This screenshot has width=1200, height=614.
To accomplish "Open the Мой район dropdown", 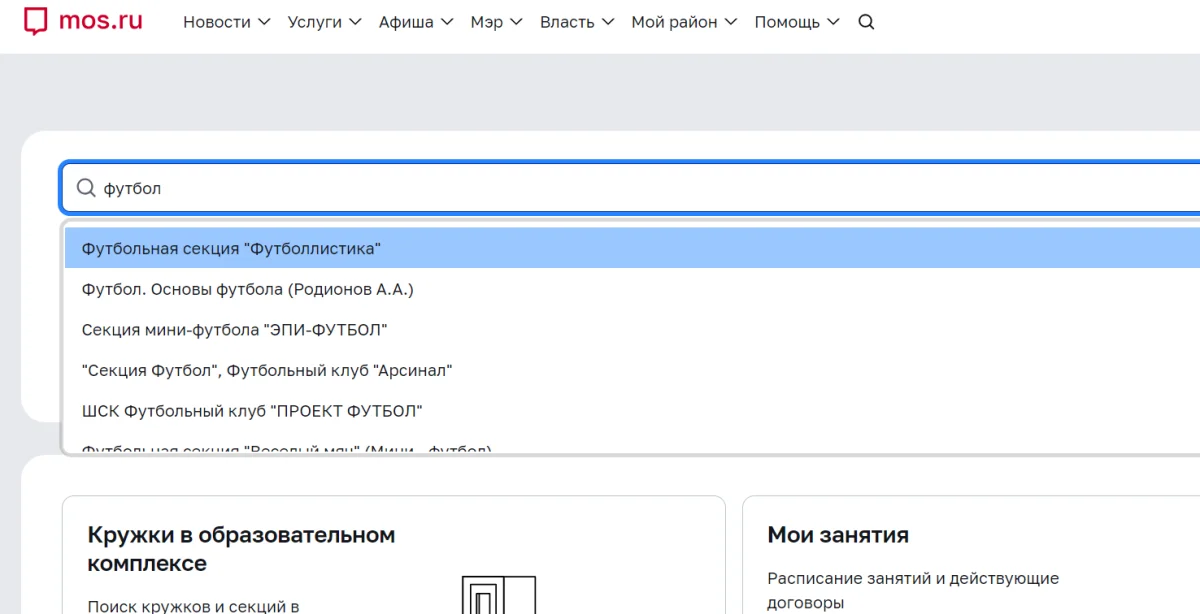I will [685, 22].
